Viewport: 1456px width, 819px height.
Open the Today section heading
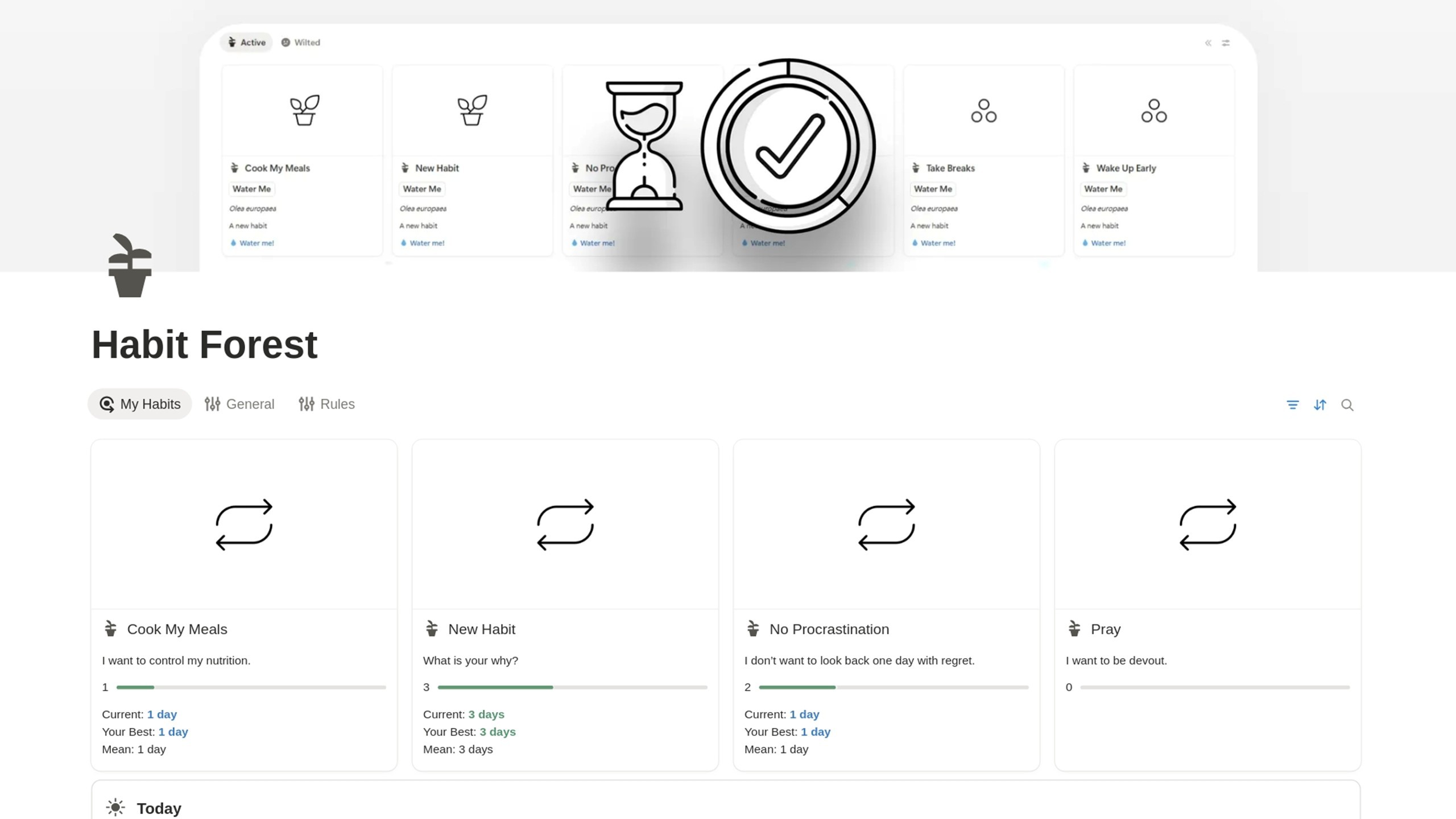coord(159,808)
